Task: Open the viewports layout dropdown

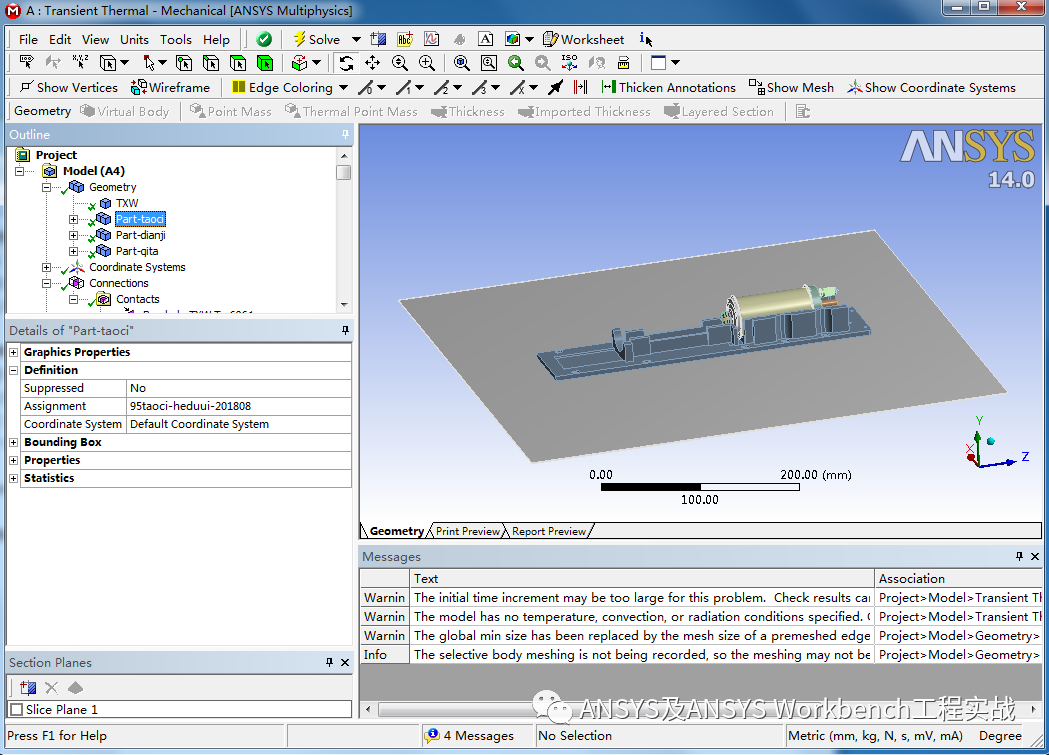Action: point(675,63)
